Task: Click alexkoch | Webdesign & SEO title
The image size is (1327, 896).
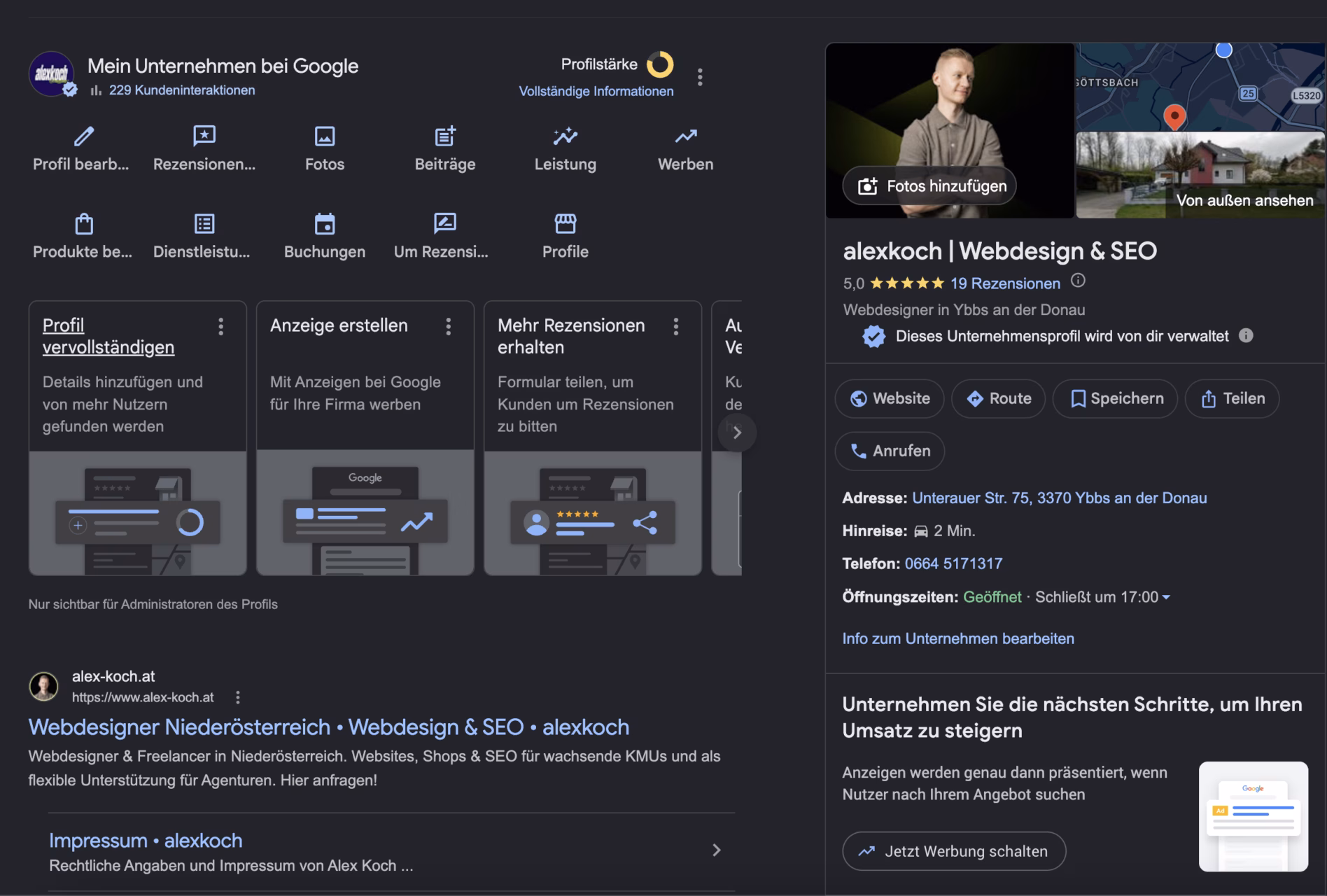Action: pyautogui.click(x=999, y=251)
